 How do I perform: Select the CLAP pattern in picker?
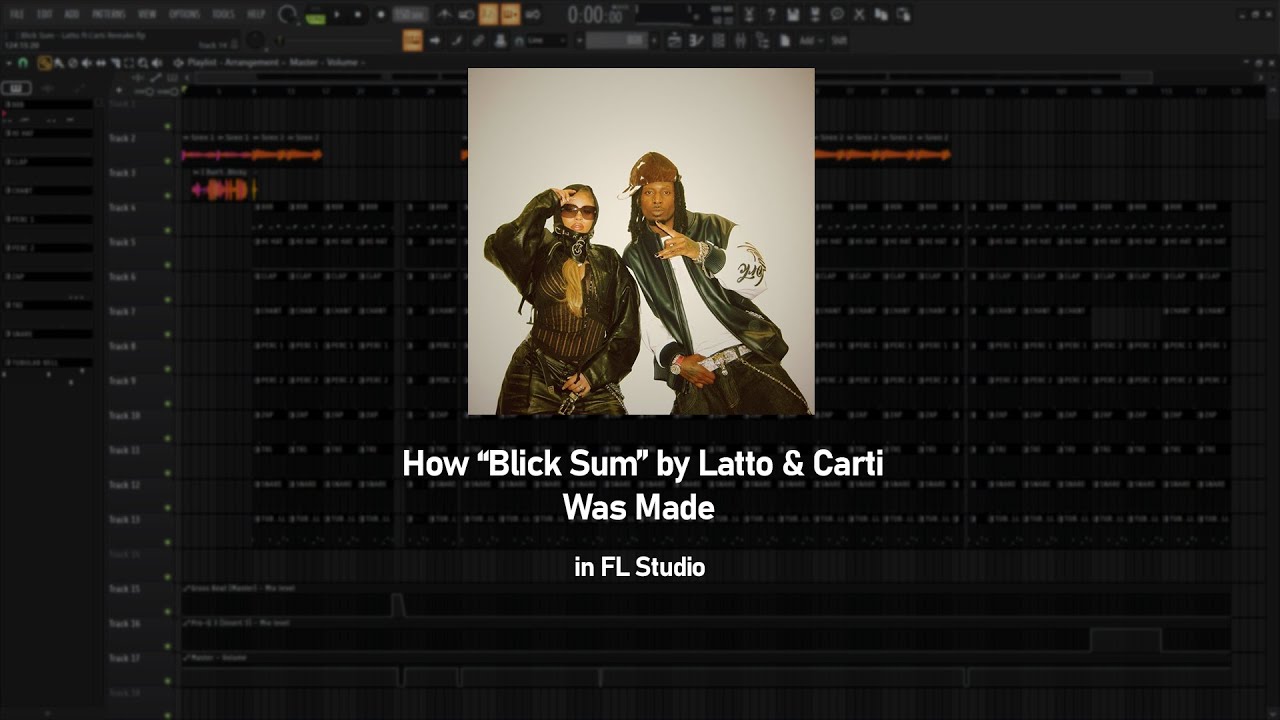coord(49,161)
